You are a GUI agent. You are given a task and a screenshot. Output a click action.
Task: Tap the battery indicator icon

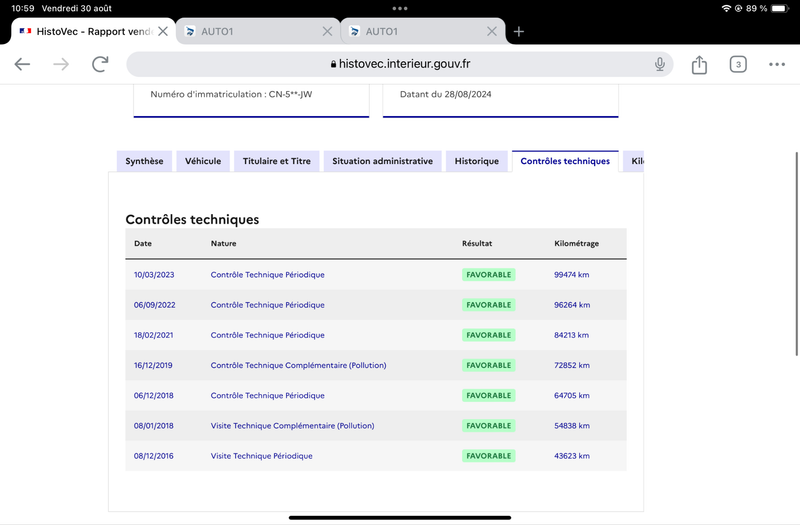(780, 8)
